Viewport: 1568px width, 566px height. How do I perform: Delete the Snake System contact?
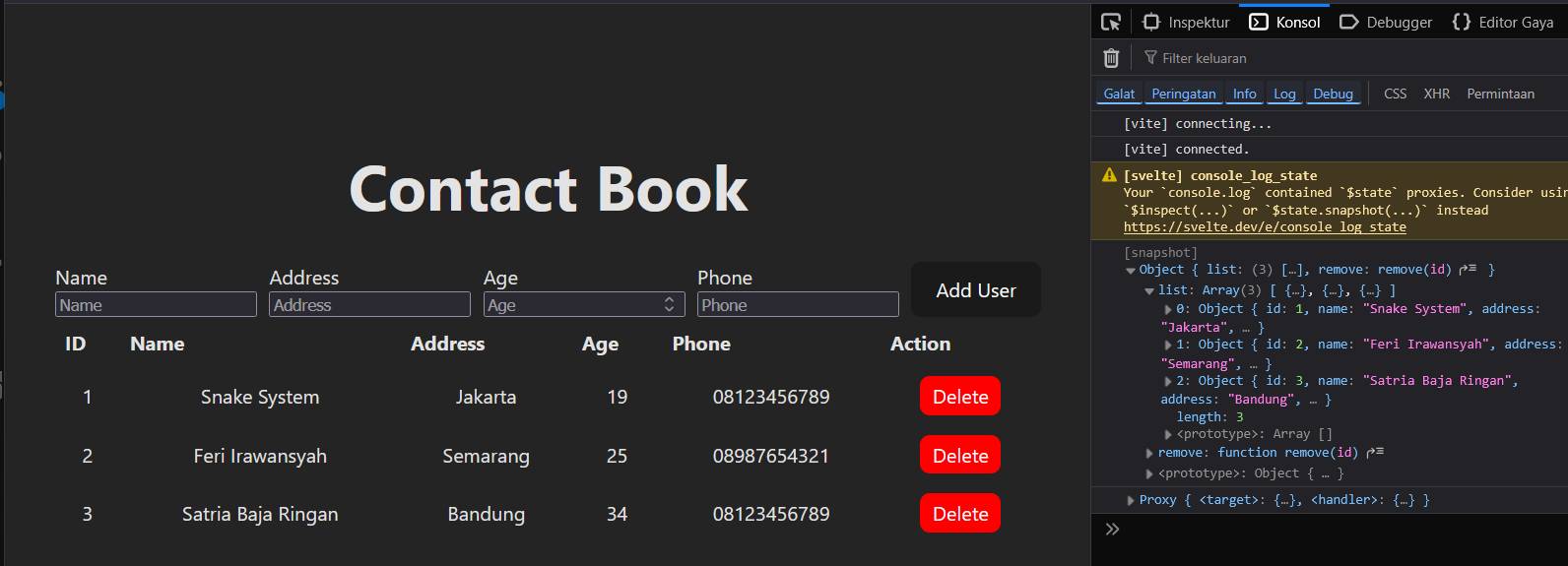pyautogui.click(x=960, y=396)
